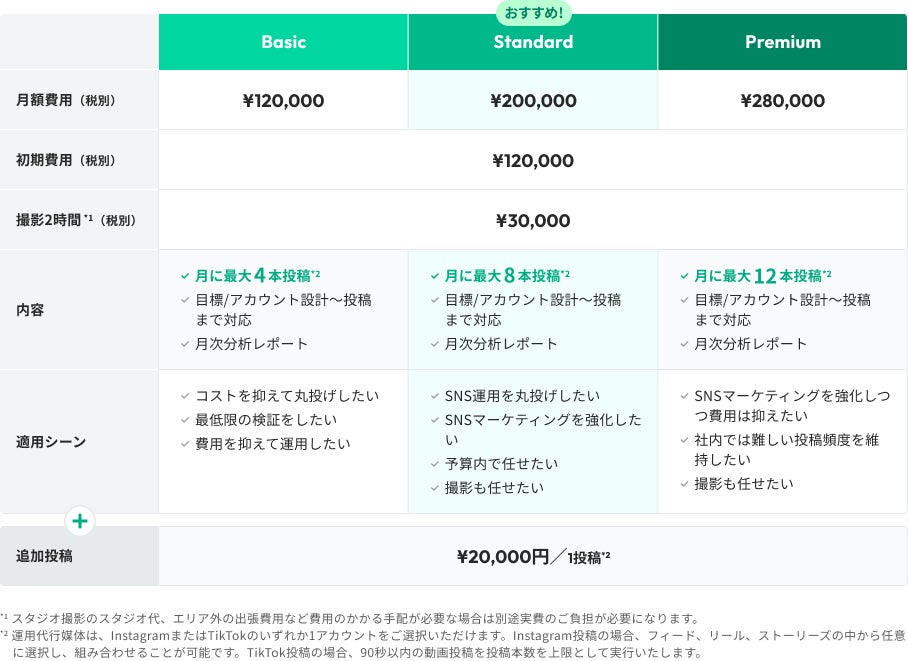Click the checkmark beside 月次分析レポート in Premium column
908x661 pixels.
pyautogui.click(x=685, y=344)
